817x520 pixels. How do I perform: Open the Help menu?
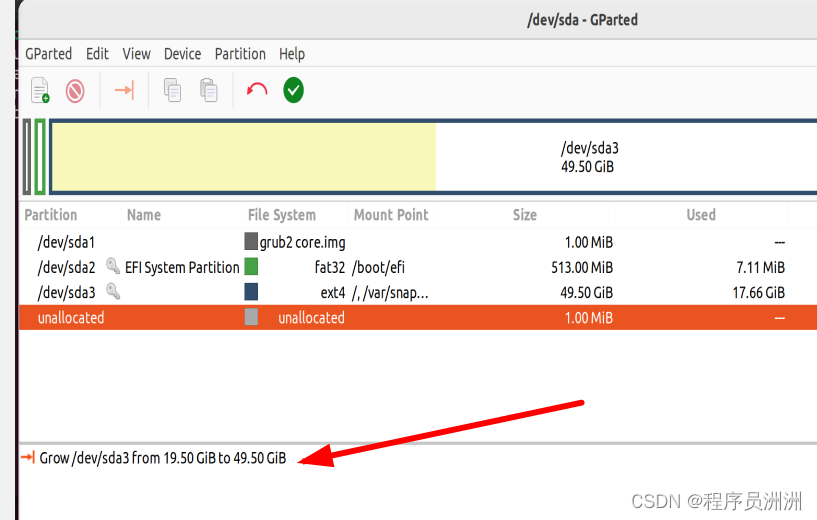coord(292,54)
